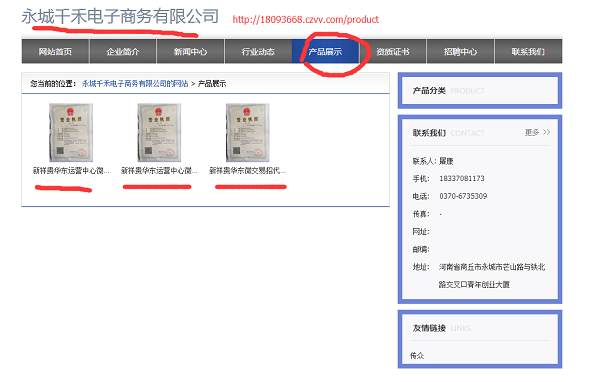Open the 行业动态 section

[x=258, y=51]
